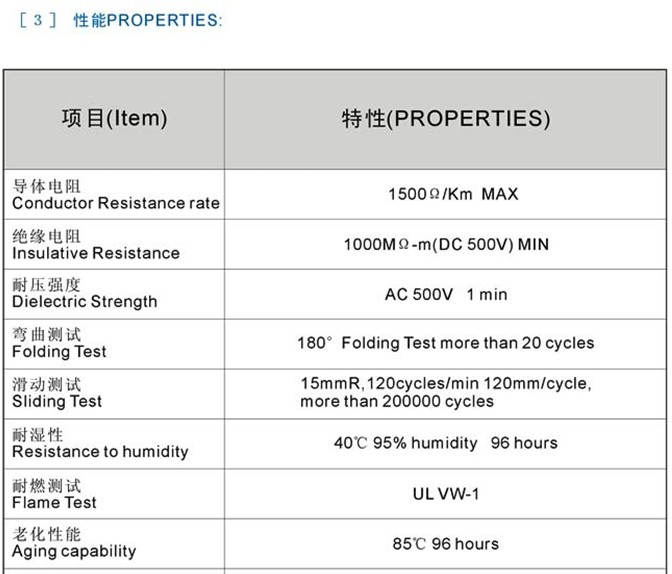
Task: Click the bracketed section number 3
Action: click(x=38, y=20)
